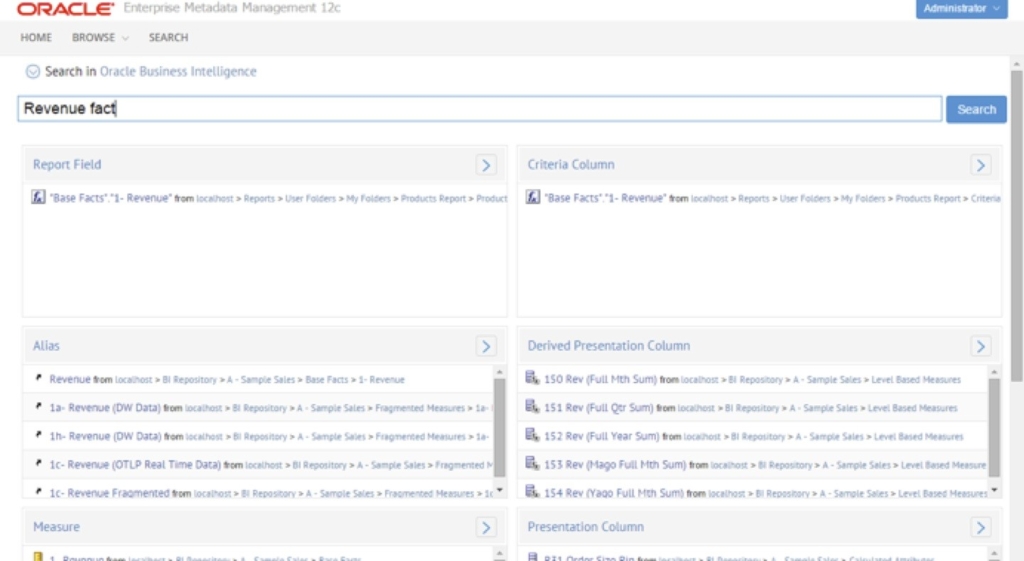Open 152 Rev (Full Year Sum) column
Image resolution: width=1024 pixels, height=561 pixels.
[601, 436]
